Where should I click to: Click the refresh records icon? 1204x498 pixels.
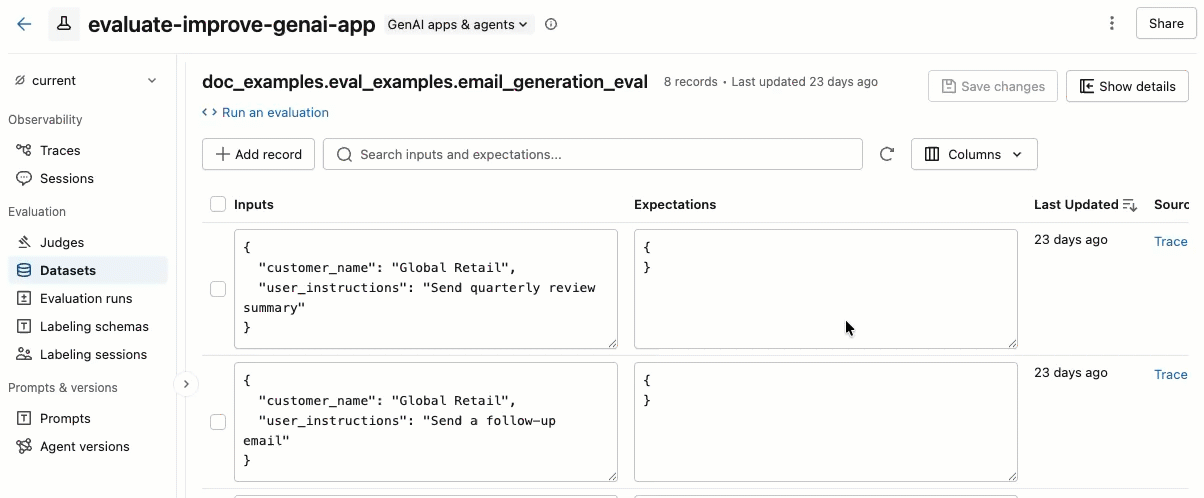coord(886,154)
